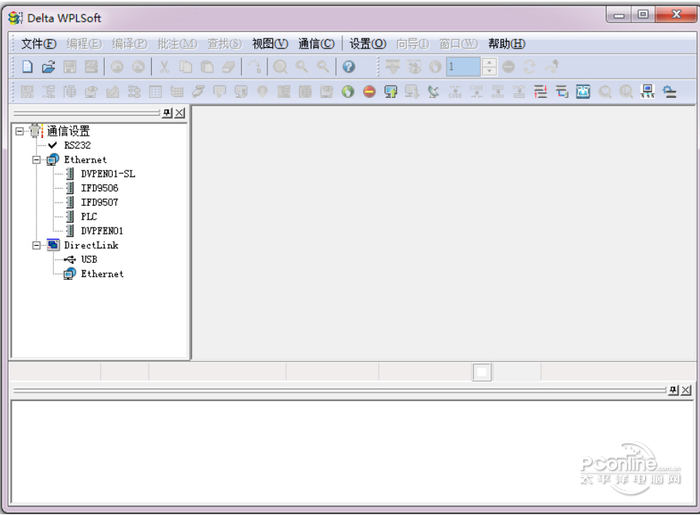700x515 pixels.
Task: Click the greyed location pin icon
Action: tap(262, 92)
